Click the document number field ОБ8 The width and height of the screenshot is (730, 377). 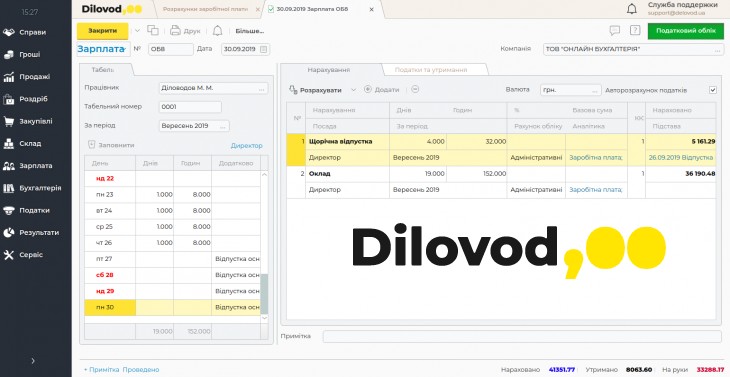click(x=170, y=49)
